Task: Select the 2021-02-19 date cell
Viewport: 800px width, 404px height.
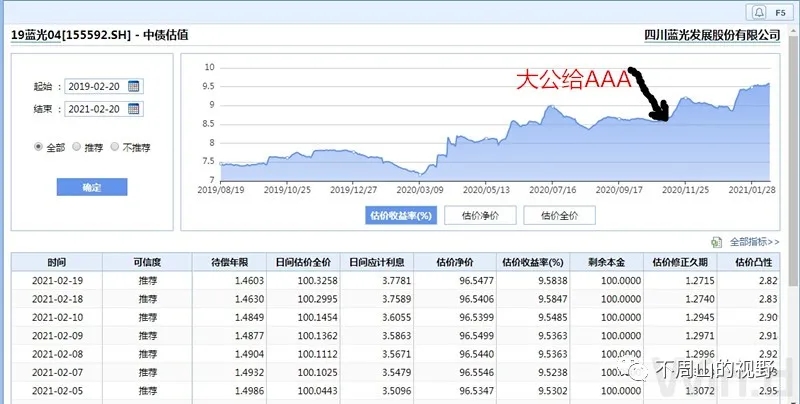Action: pos(57,281)
